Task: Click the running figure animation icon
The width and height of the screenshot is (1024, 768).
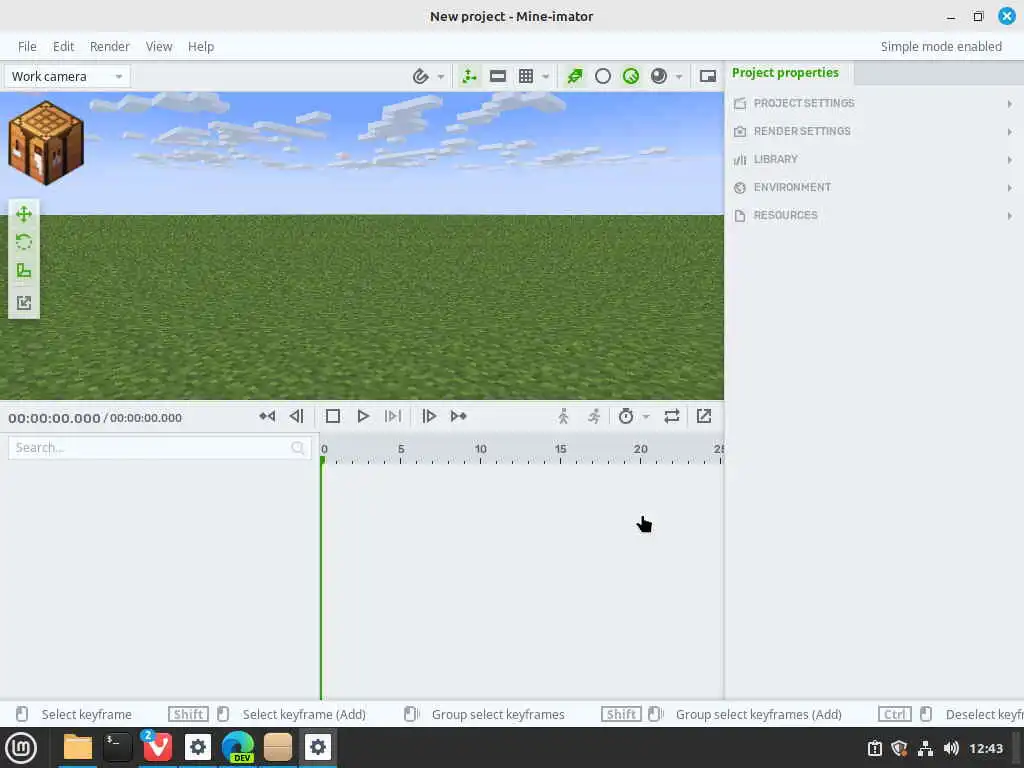Action: point(594,416)
